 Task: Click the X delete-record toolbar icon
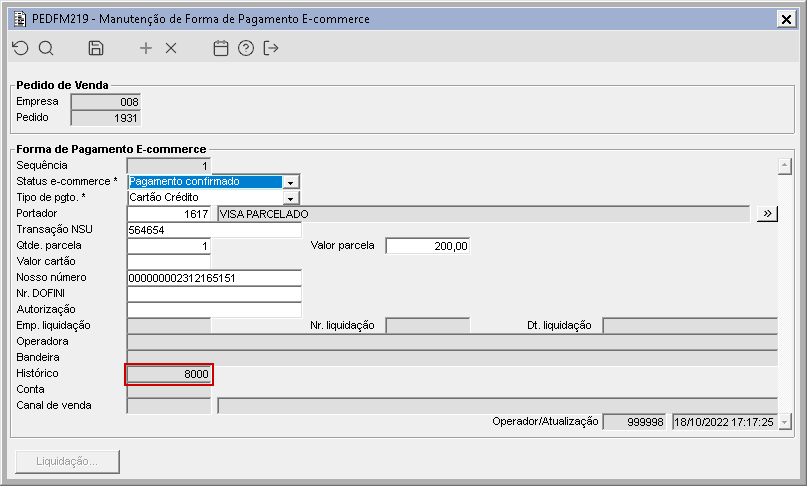tap(171, 48)
